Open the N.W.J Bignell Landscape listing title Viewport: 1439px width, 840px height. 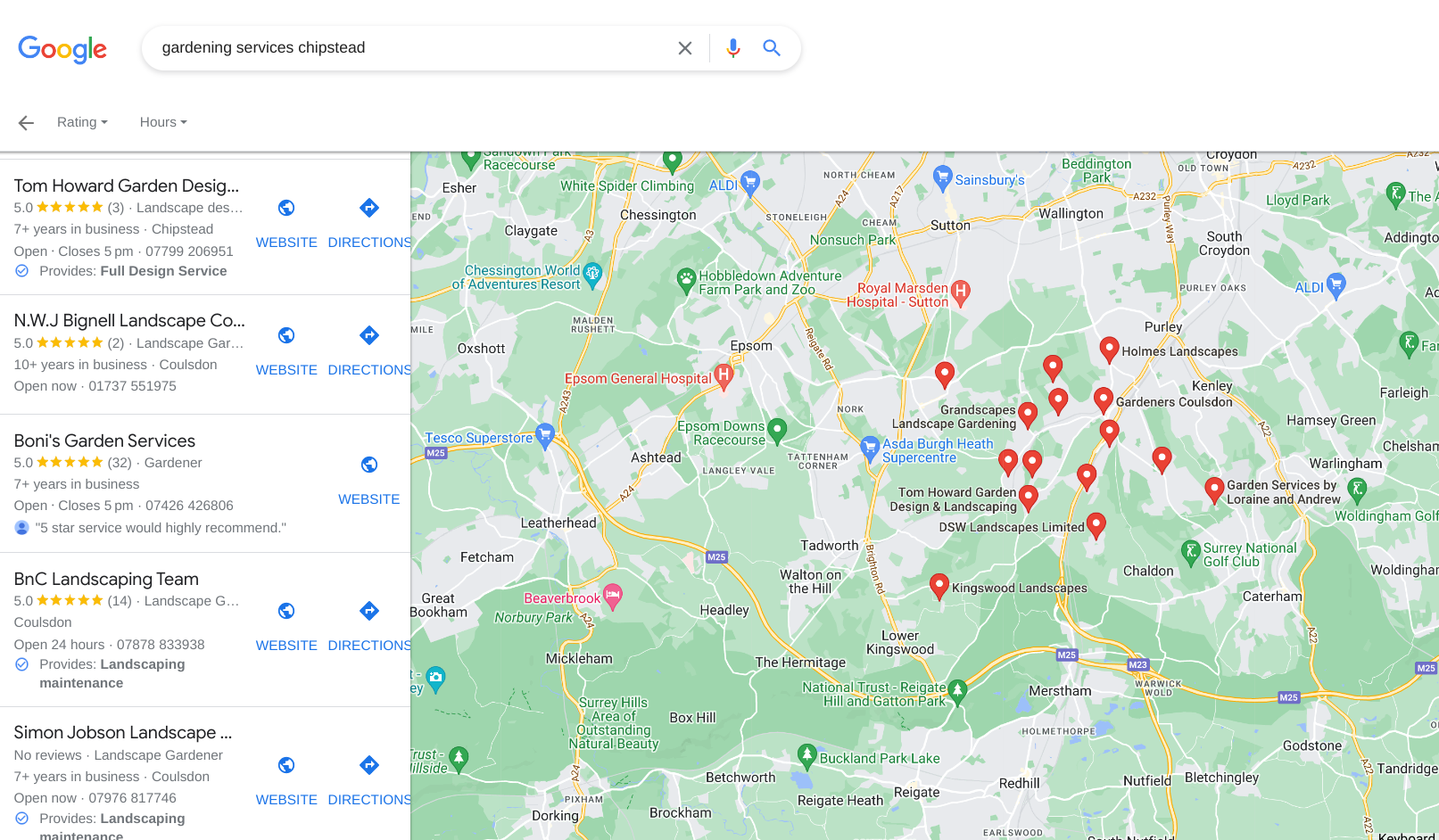[x=129, y=320]
